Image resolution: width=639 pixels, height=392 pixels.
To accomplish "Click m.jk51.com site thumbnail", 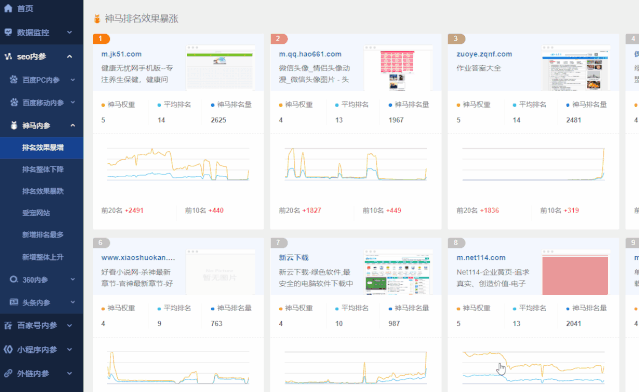I will click(220, 68).
